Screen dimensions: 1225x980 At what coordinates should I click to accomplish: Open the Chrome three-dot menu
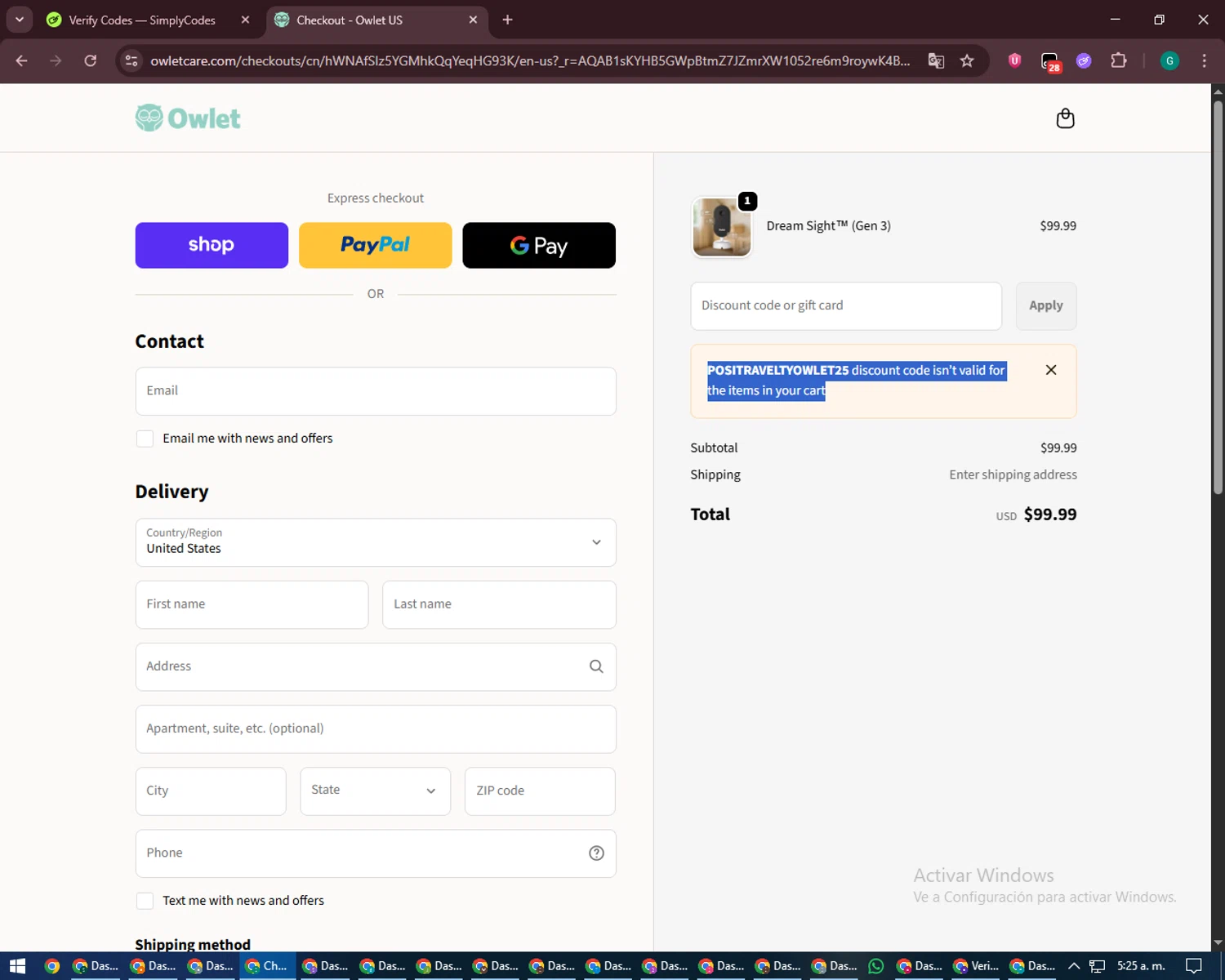pyautogui.click(x=1204, y=60)
